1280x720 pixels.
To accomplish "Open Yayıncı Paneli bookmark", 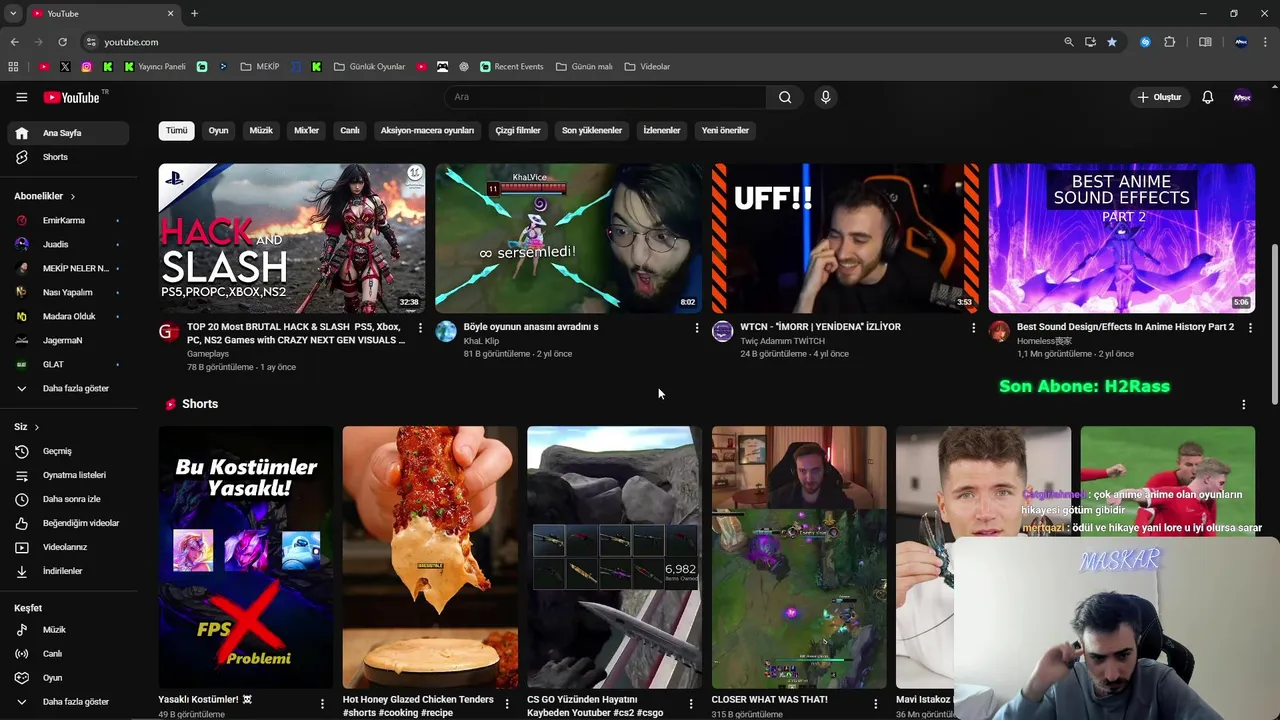I will tap(155, 67).
